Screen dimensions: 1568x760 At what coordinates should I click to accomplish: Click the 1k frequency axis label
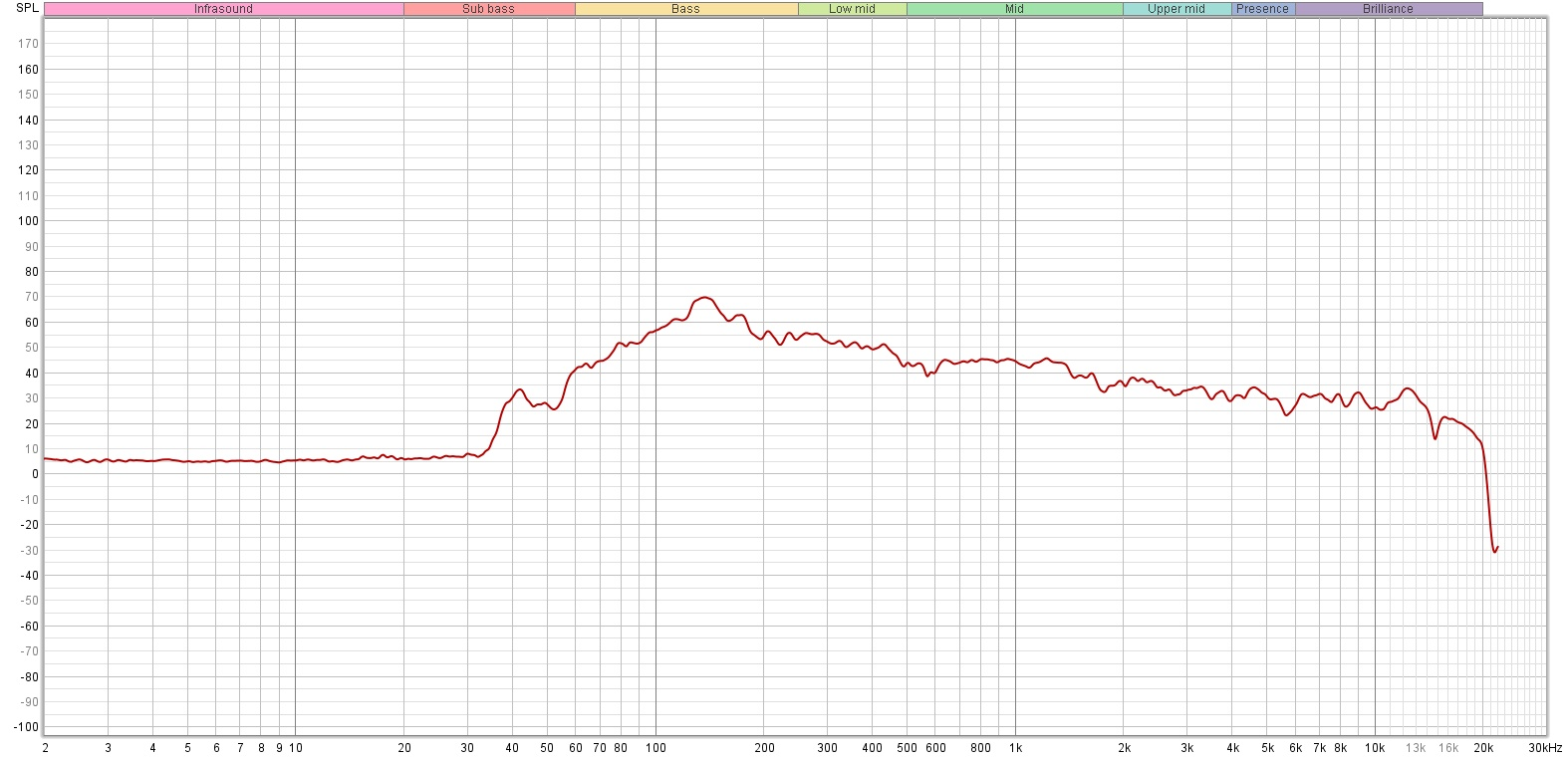click(1015, 748)
